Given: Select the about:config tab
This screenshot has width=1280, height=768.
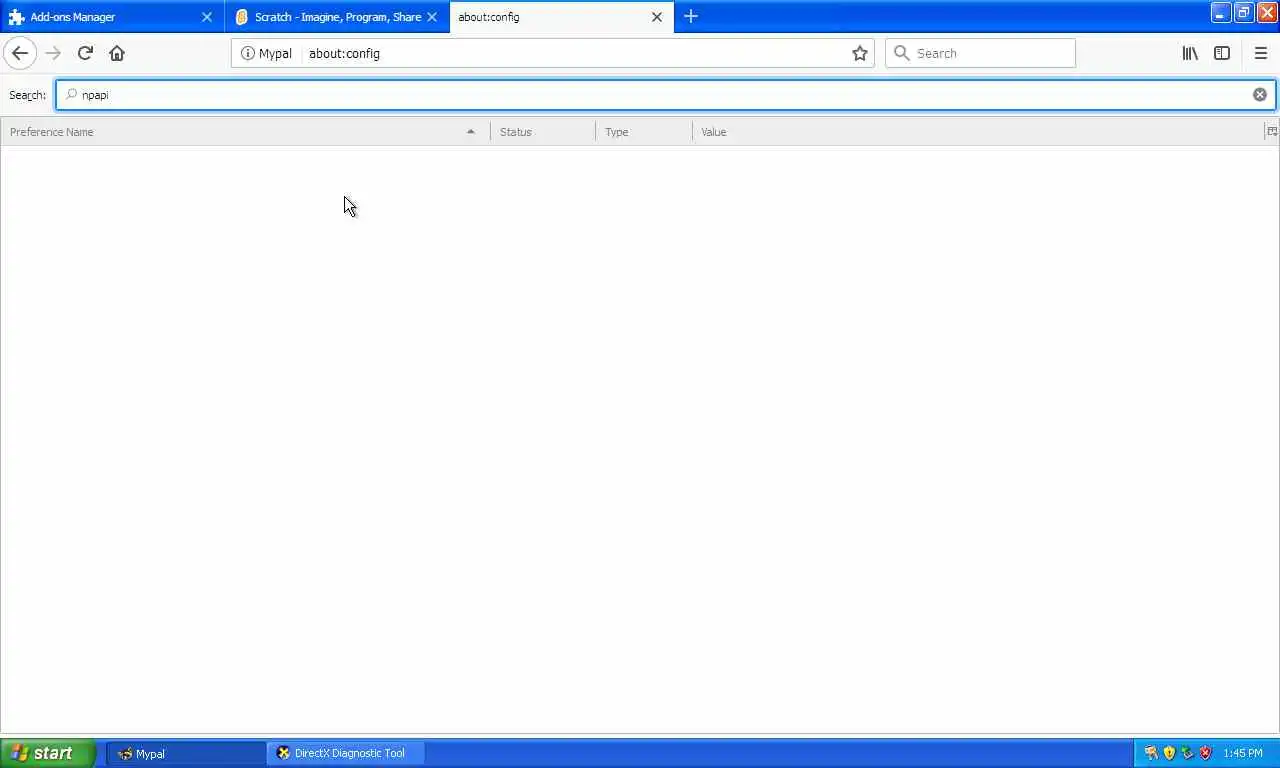Looking at the screenshot, I should [x=562, y=17].
